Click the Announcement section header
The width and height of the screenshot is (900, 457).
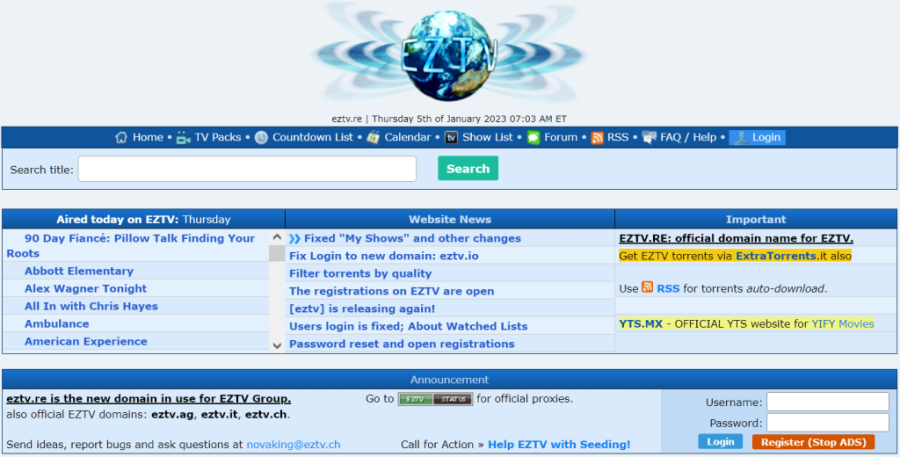[x=449, y=379]
